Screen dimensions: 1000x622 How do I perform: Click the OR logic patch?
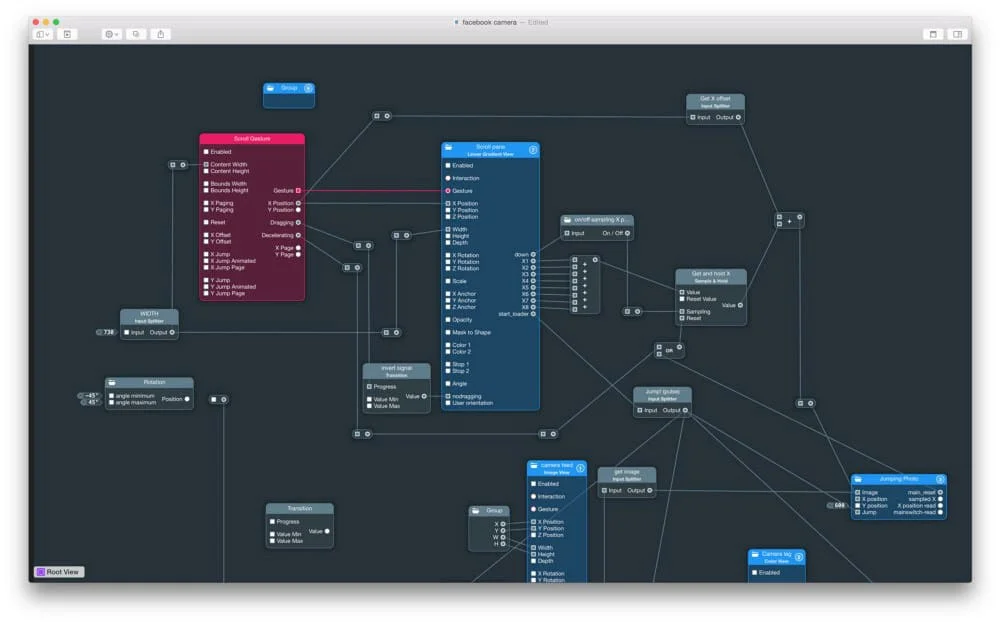669,350
